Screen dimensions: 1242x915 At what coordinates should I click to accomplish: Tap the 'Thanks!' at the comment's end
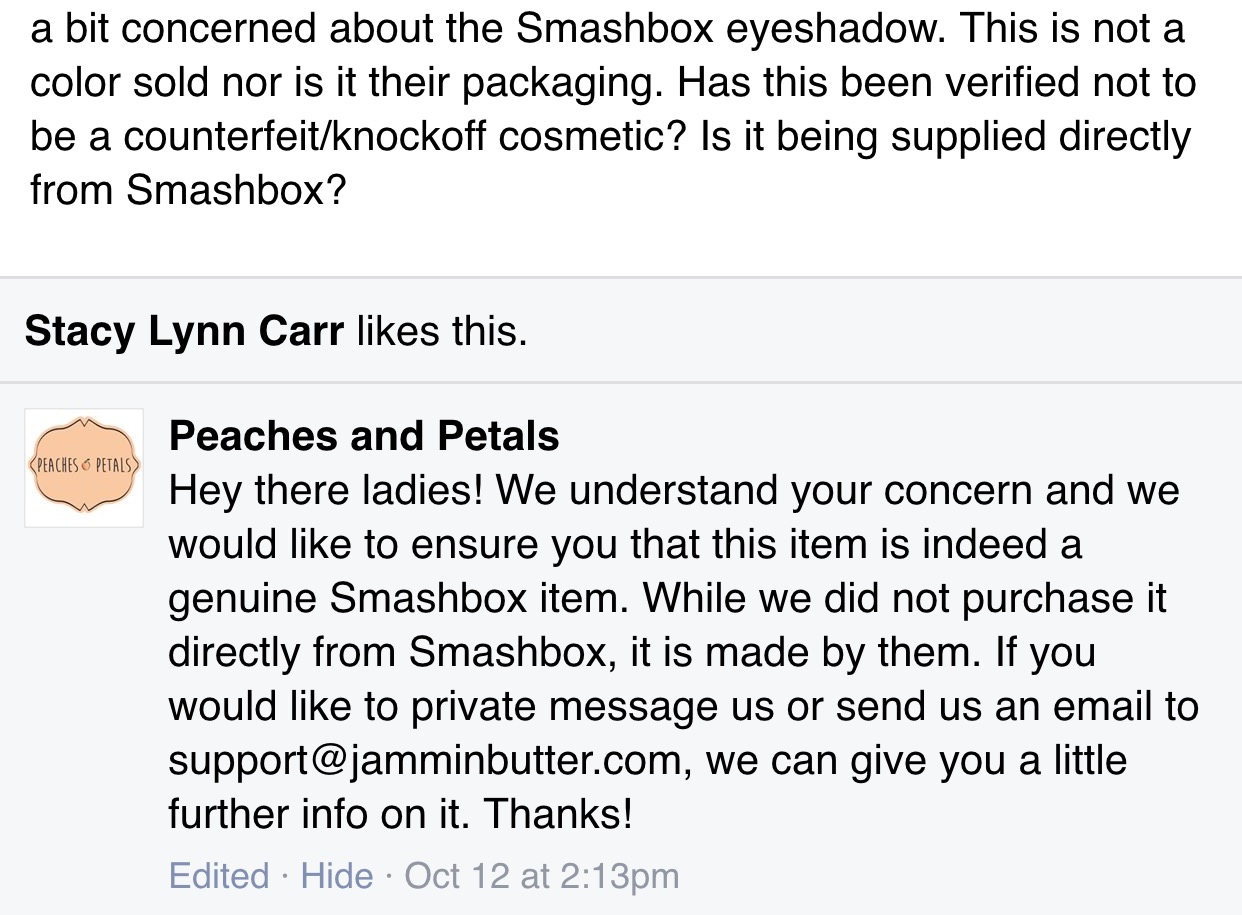tap(559, 815)
